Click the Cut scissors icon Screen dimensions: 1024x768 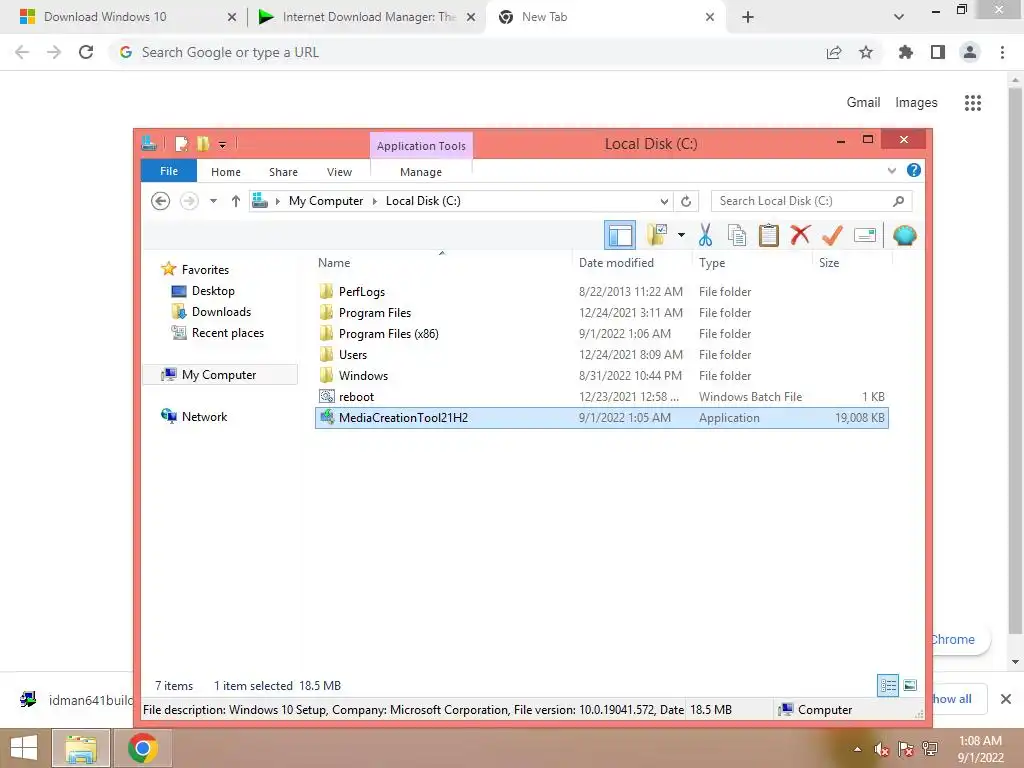click(705, 235)
